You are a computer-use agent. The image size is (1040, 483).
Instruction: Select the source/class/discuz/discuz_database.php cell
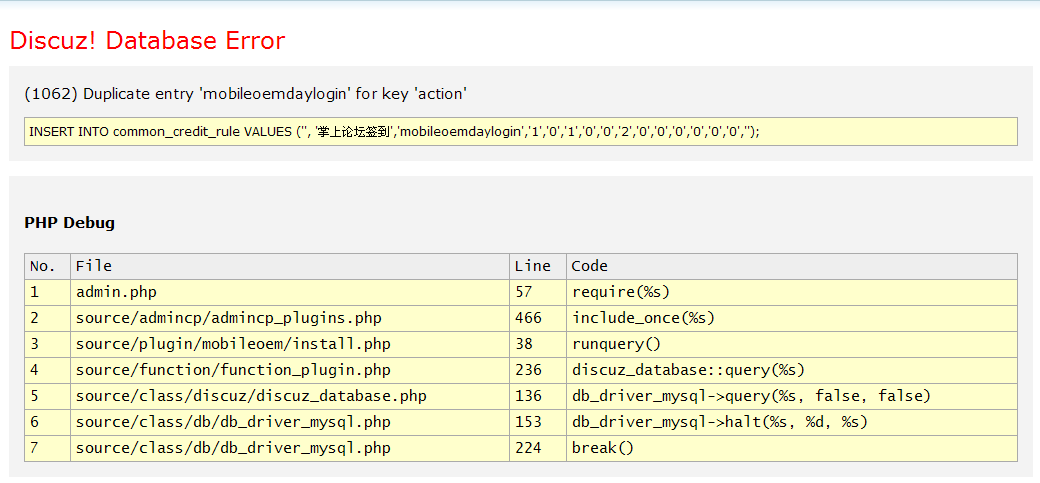click(x=290, y=396)
